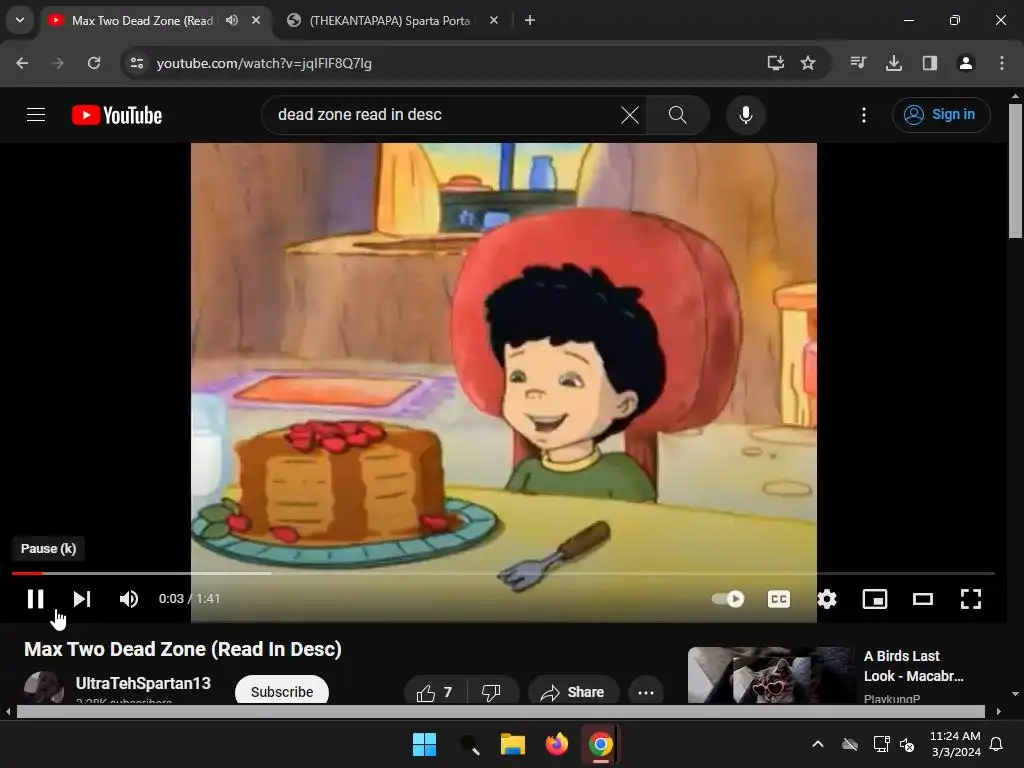Reload the current page
This screenshot has height=768, width=1024.
[94, 63]
